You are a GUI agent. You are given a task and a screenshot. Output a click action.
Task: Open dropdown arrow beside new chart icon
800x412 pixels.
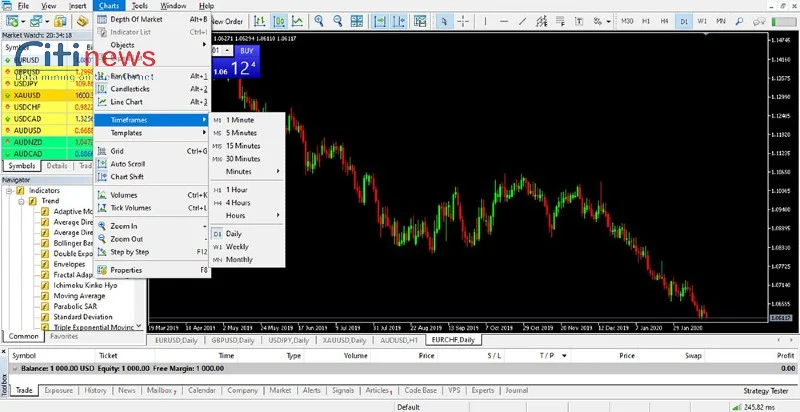click(23, 21)
